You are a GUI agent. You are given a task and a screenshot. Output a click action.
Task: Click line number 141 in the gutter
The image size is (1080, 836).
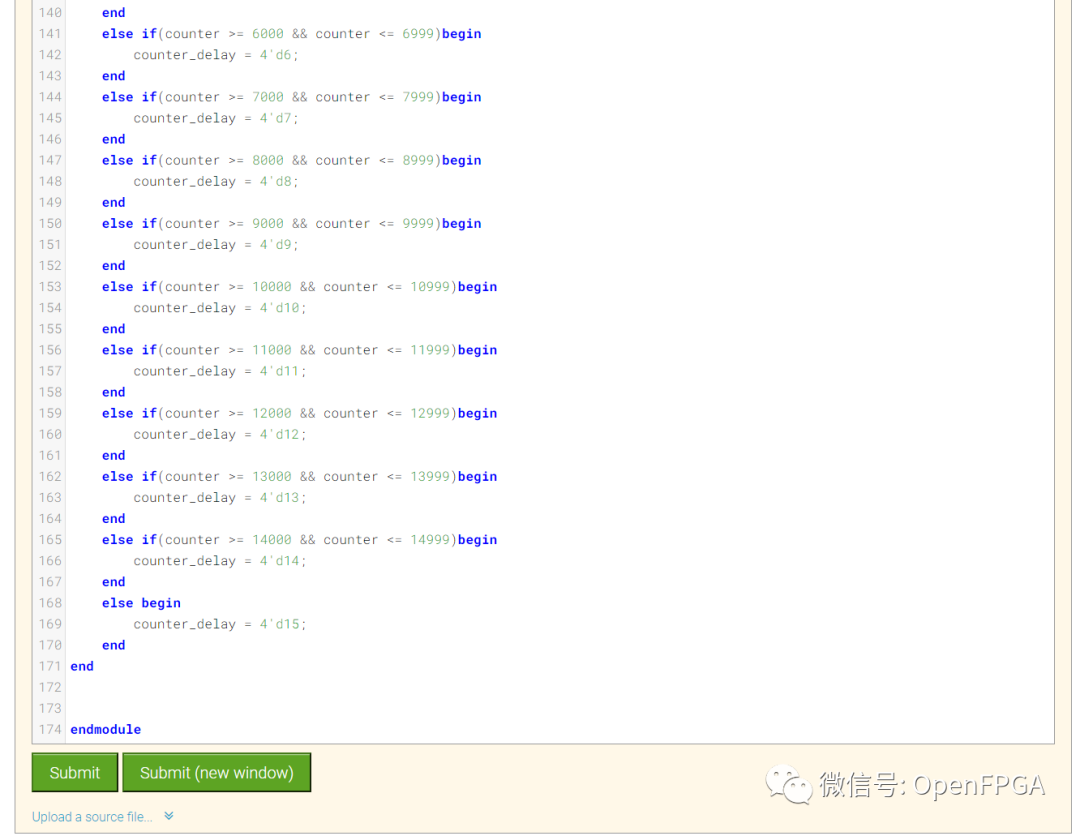50,33
